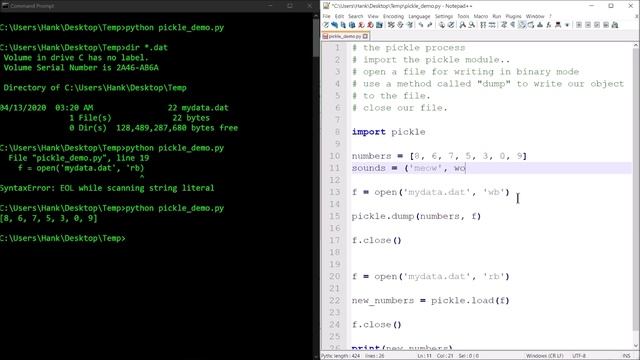Open the Tools menu

(x=463, y=16)
